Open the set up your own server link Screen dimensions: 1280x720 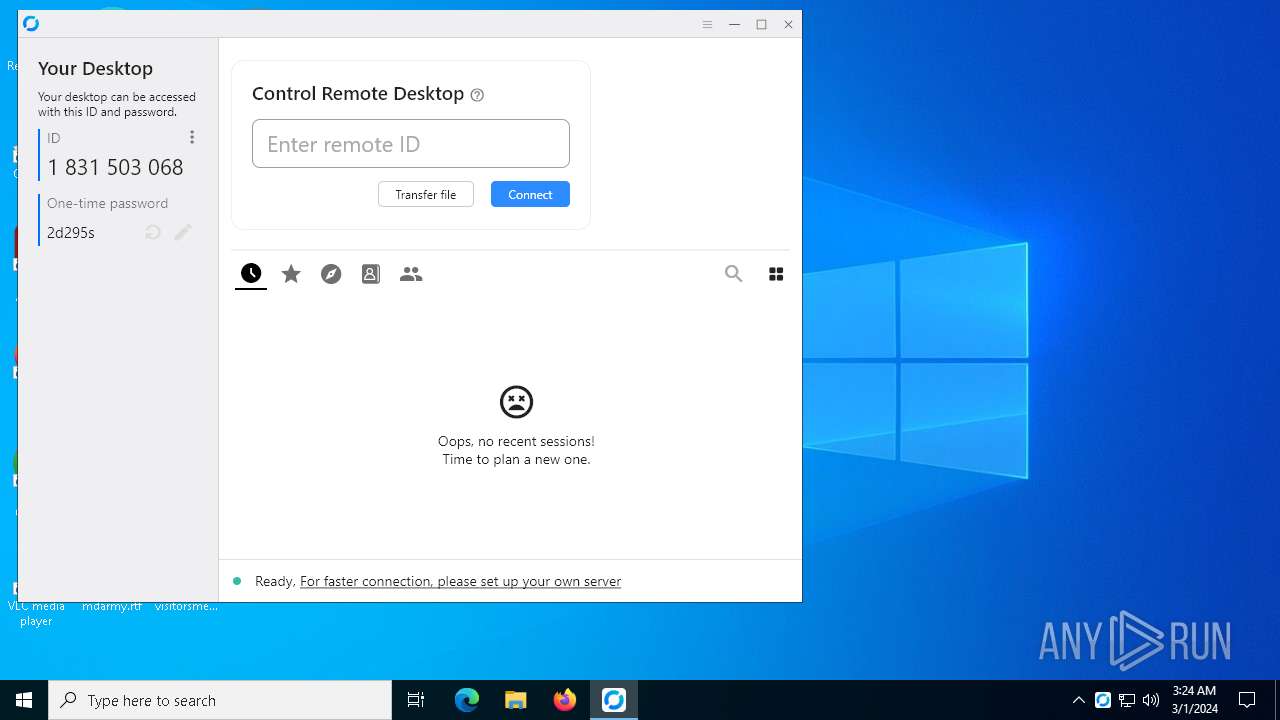[460, 581]
